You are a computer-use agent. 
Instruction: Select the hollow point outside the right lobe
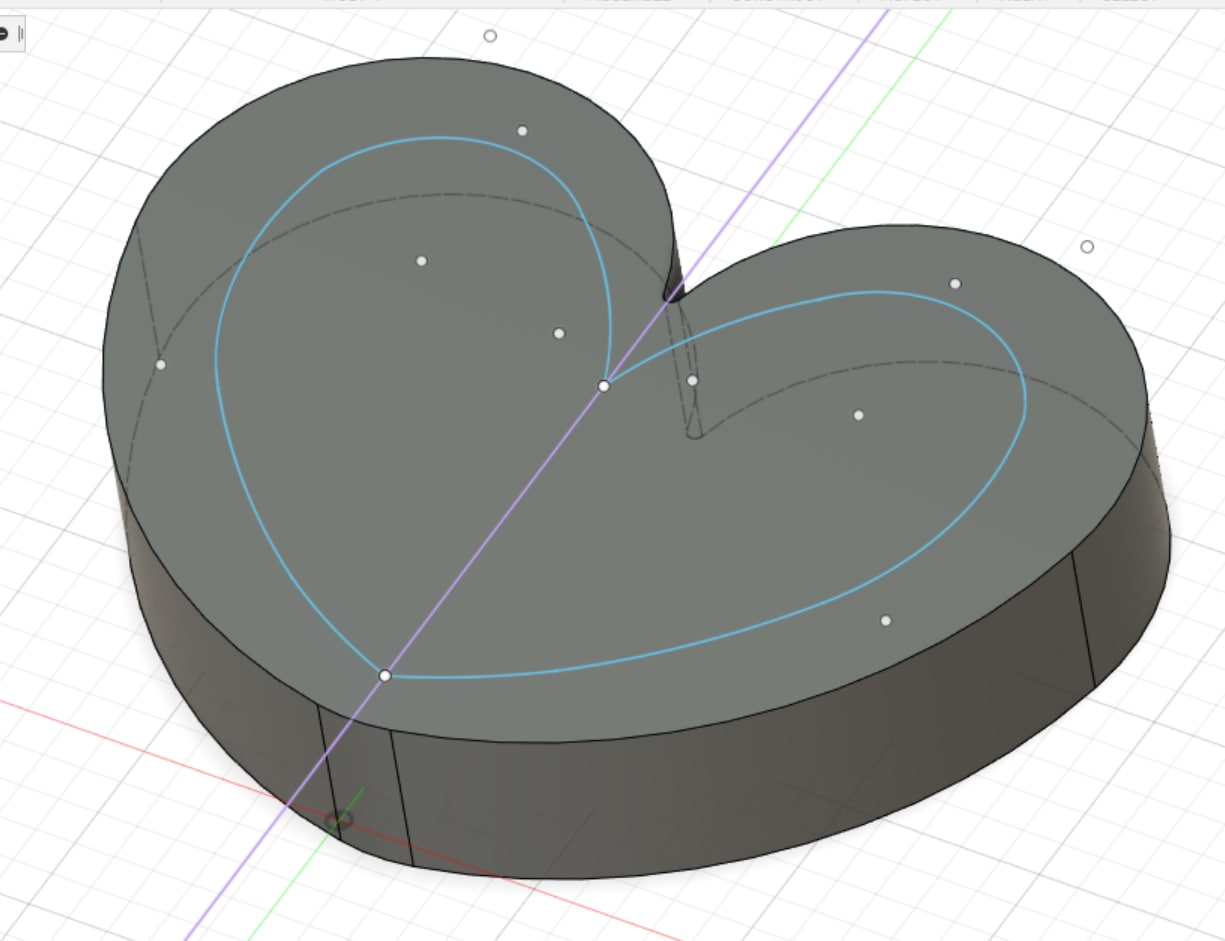tap(1087, 247)
